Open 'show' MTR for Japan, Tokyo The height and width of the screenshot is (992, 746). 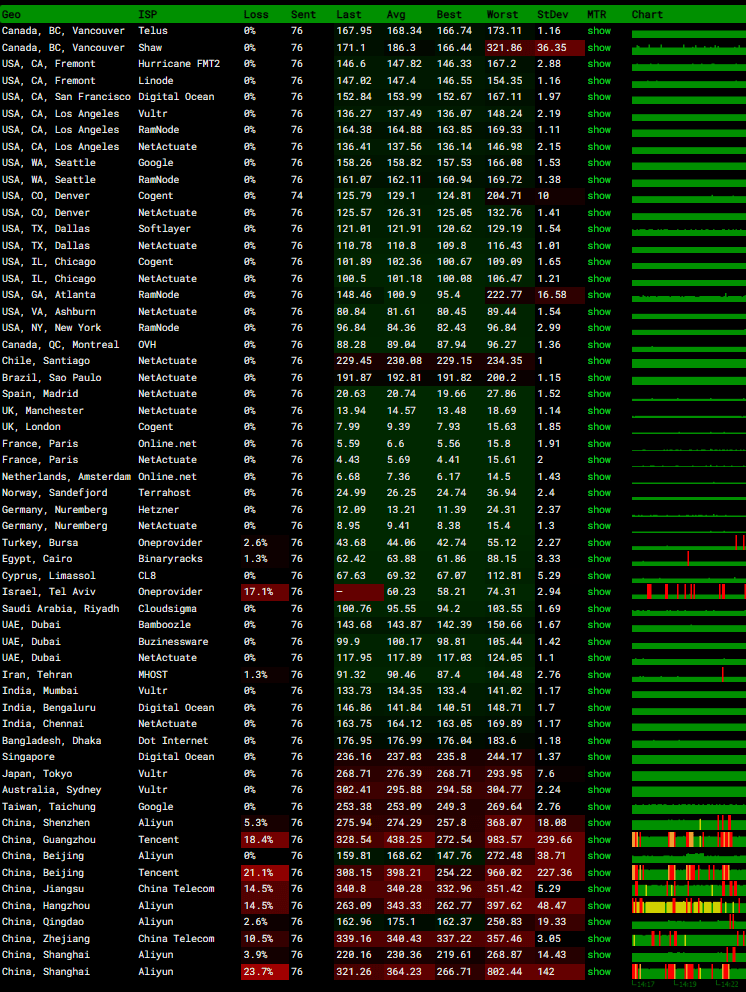(x=599, y=774)
